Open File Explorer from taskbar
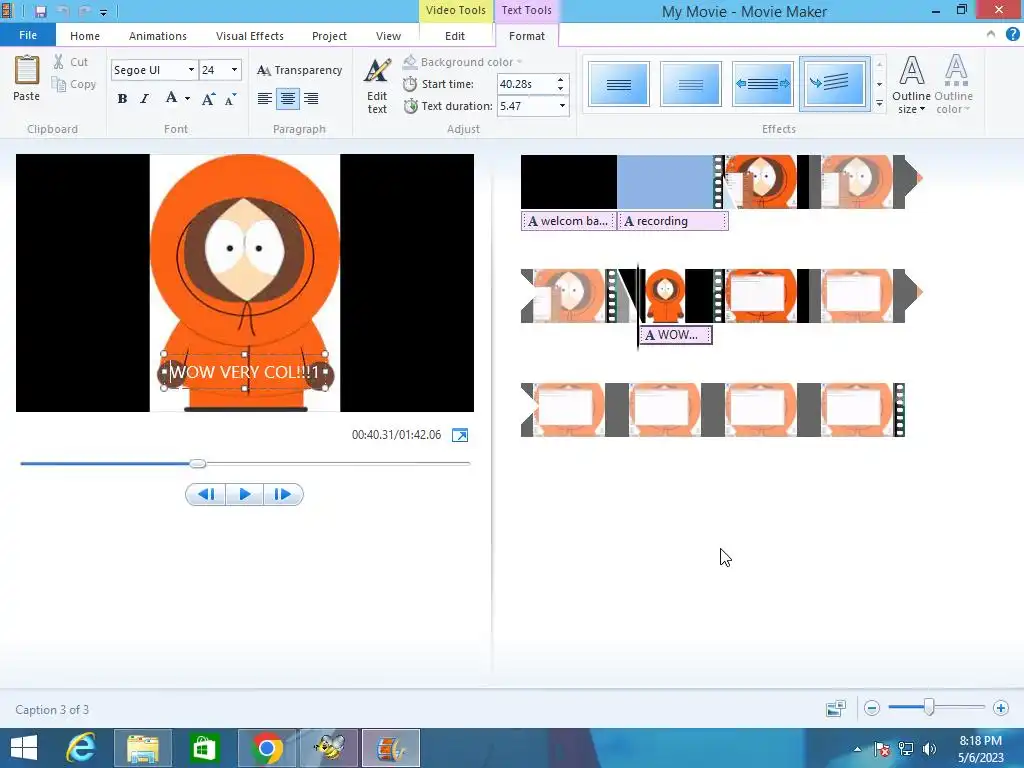The height and width of the screenshot is (768, 1024). [143, 748]
